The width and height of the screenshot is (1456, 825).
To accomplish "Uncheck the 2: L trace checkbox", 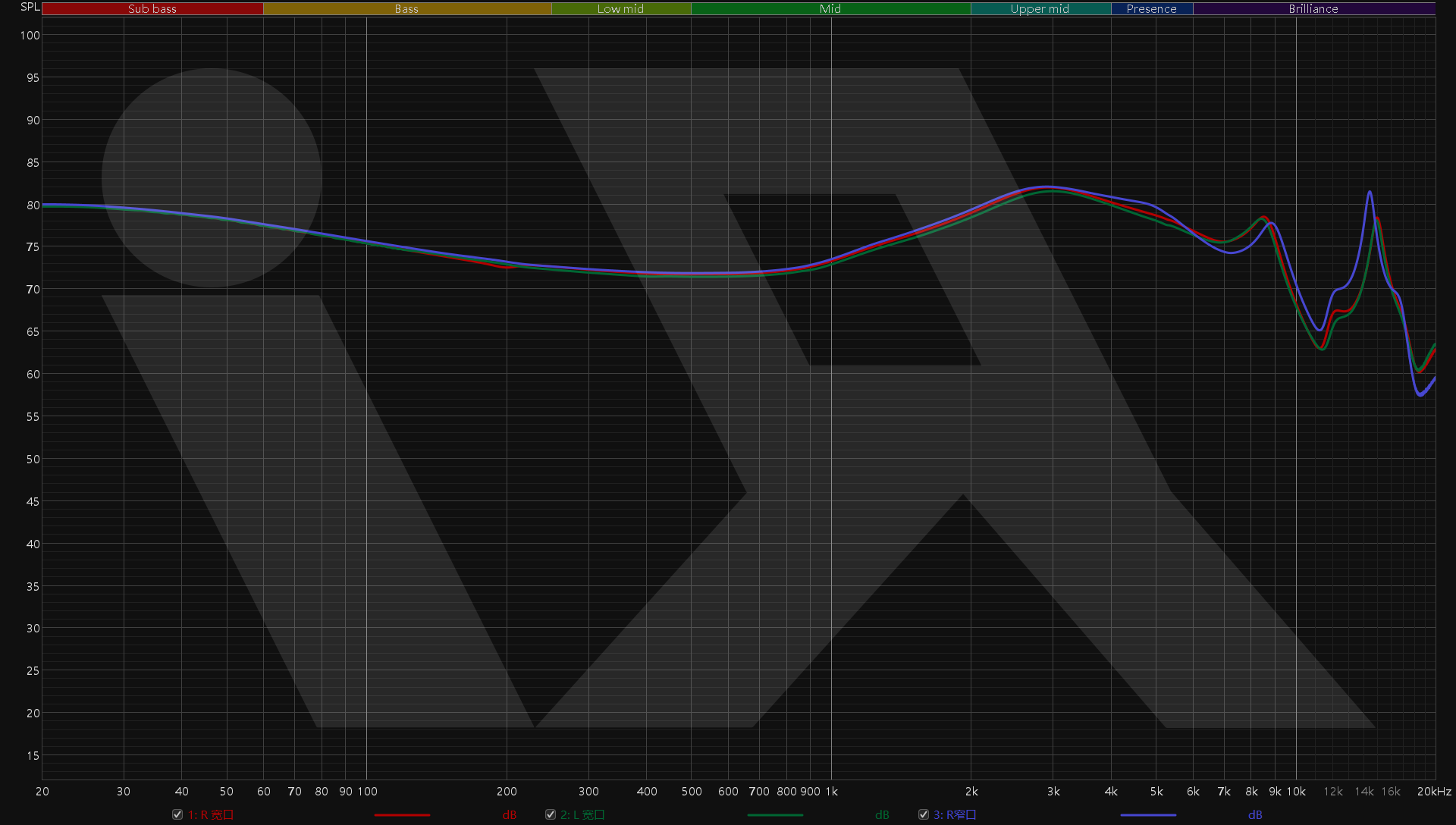I will (x=551, y=814).
